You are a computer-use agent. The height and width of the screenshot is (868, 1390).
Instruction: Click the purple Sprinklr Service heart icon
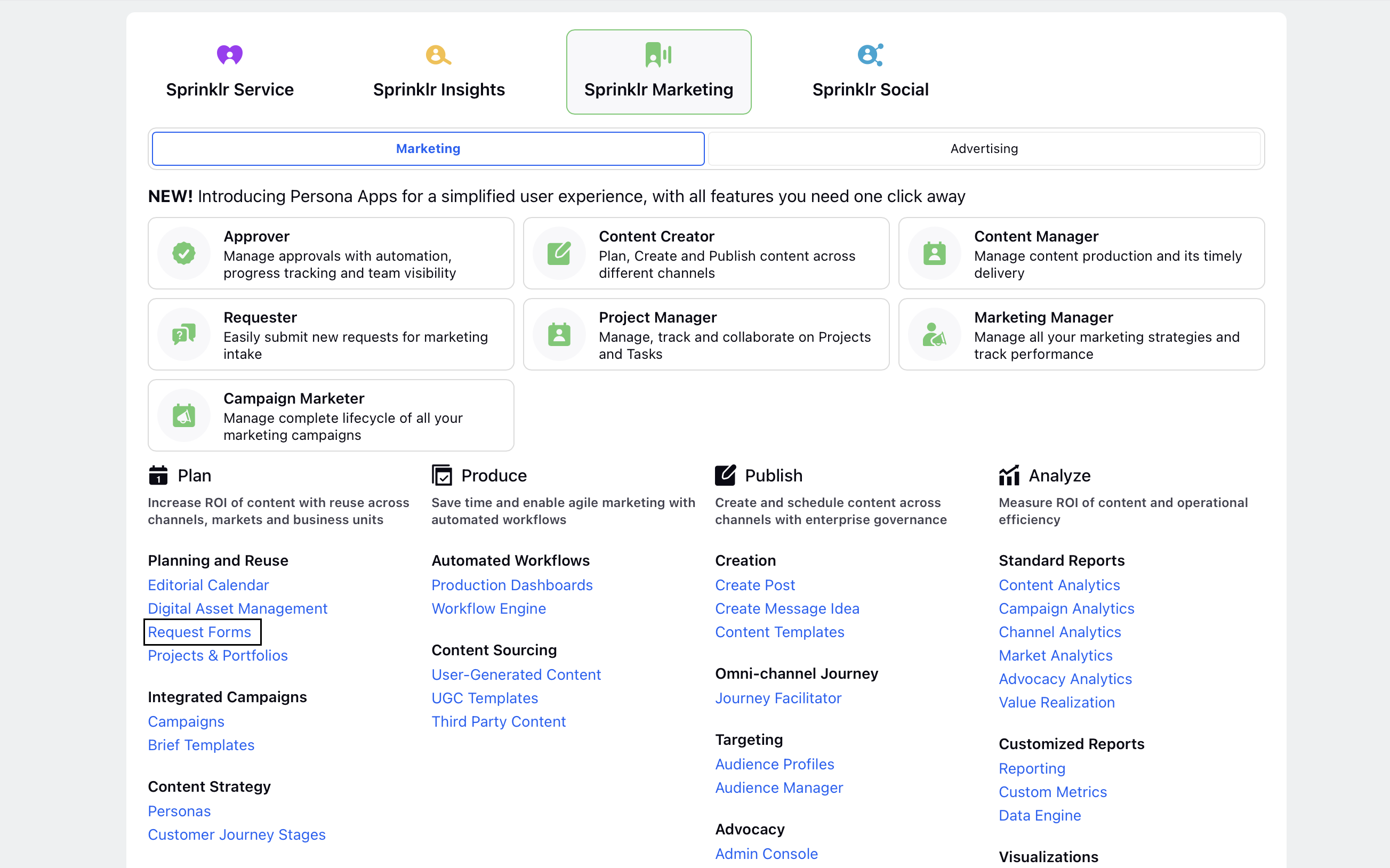(x=230, y=54)
